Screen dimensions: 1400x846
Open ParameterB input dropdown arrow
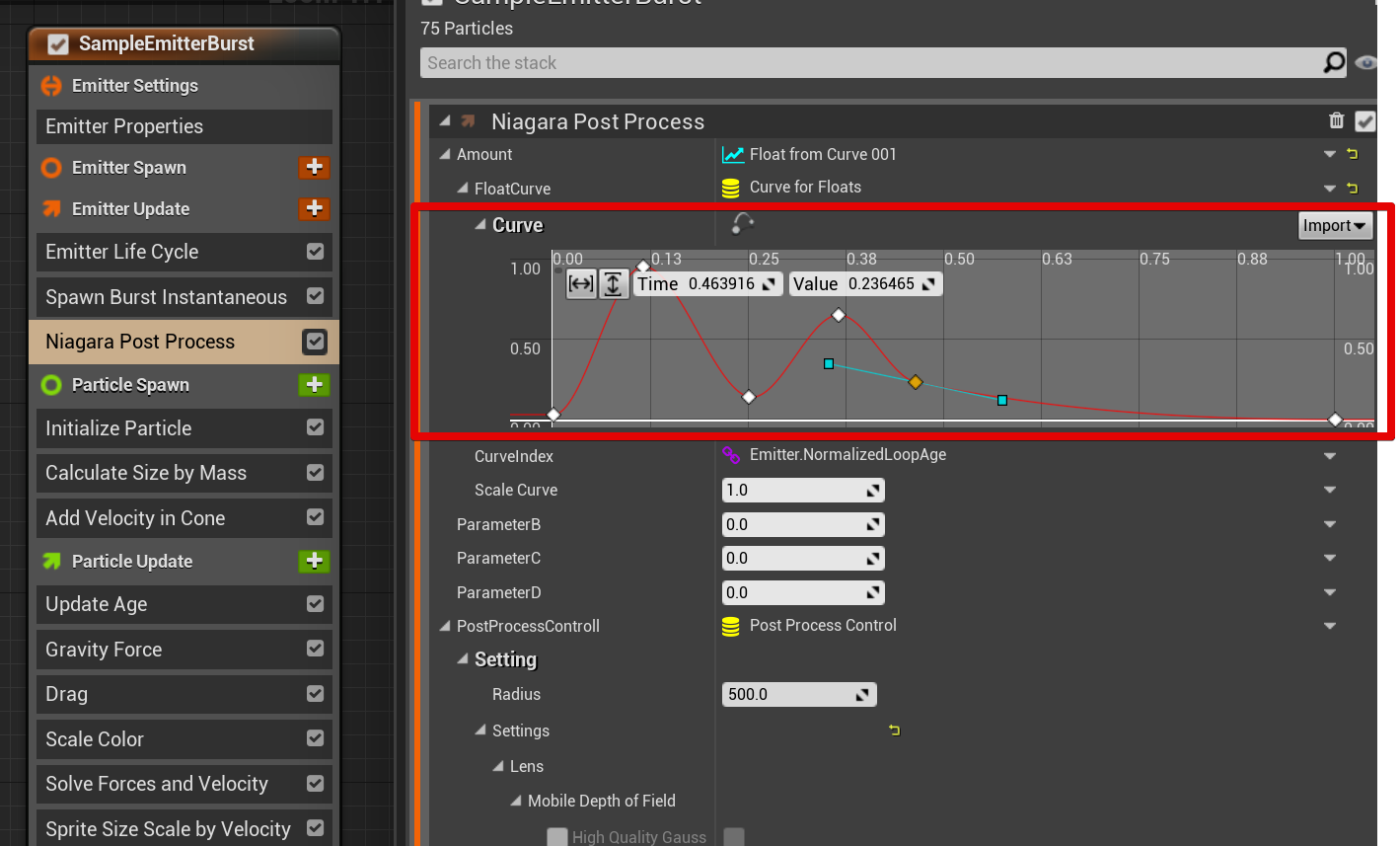click(x=1330, y=525)
